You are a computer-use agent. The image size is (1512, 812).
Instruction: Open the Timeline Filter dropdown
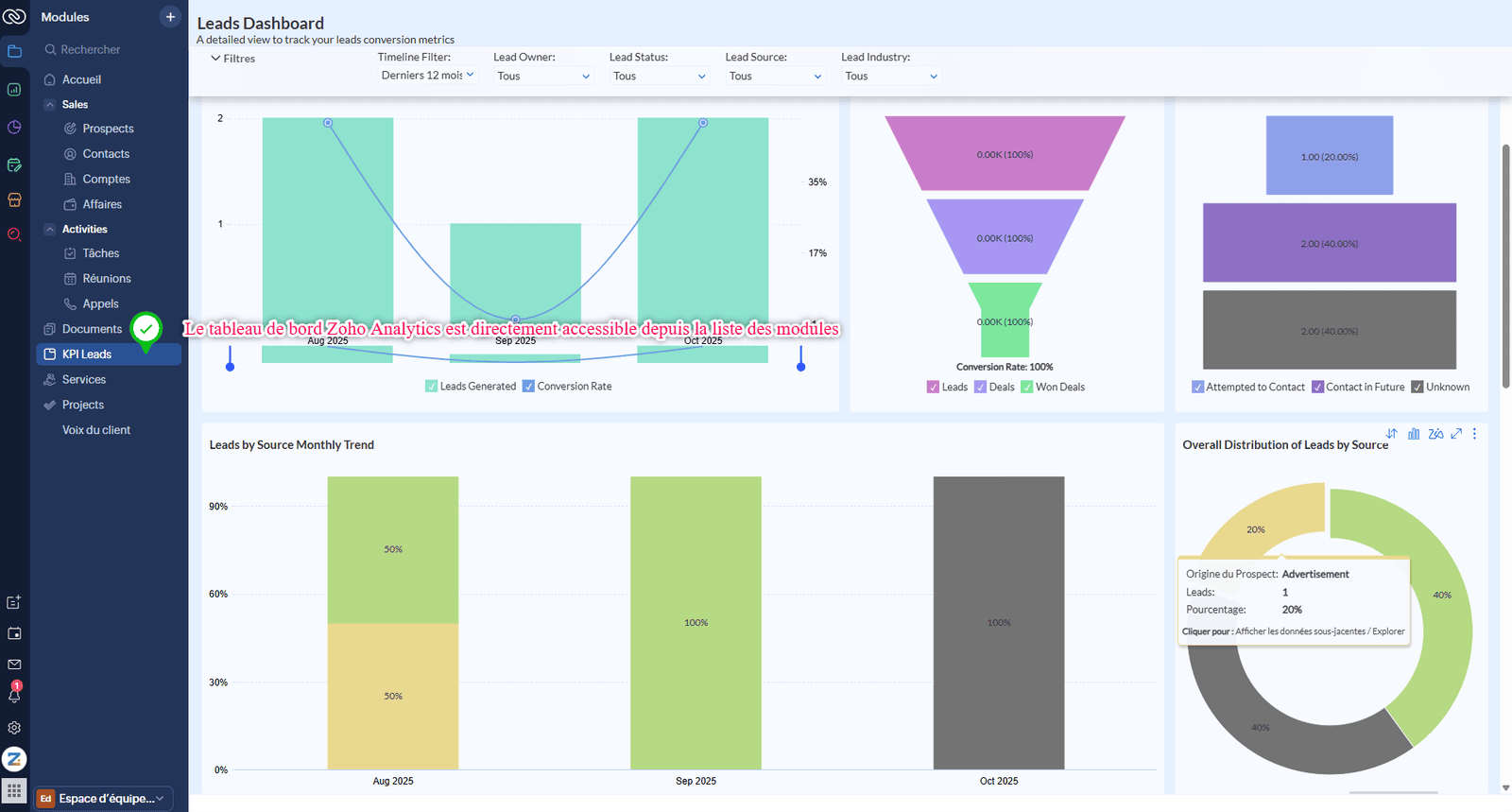click(x=428, y=76)
